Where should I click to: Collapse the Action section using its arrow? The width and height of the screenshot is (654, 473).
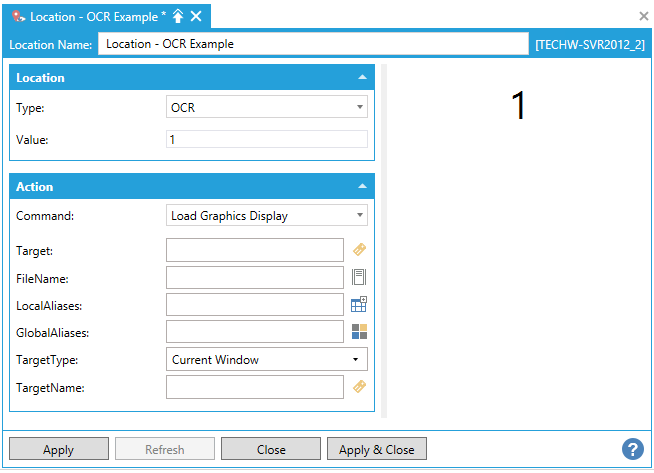tap(361, 187)
